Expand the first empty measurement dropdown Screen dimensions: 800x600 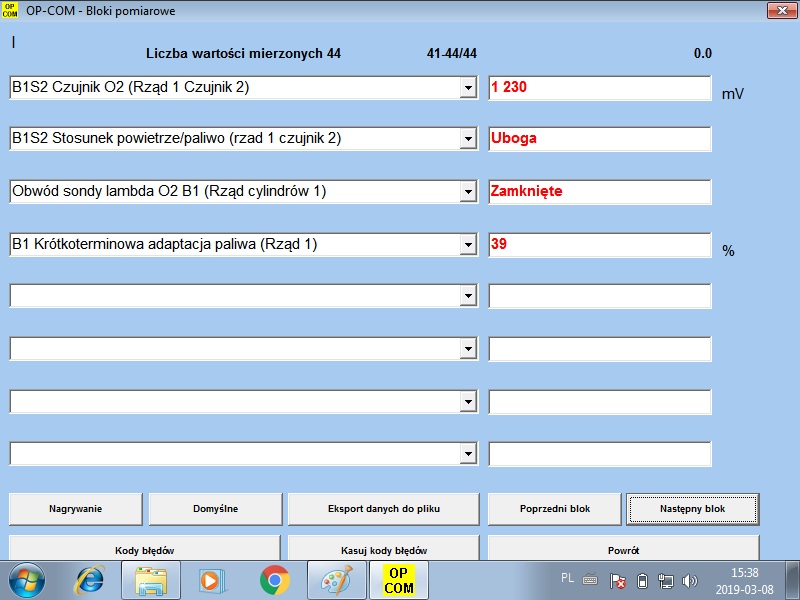[x=467, y=296]
